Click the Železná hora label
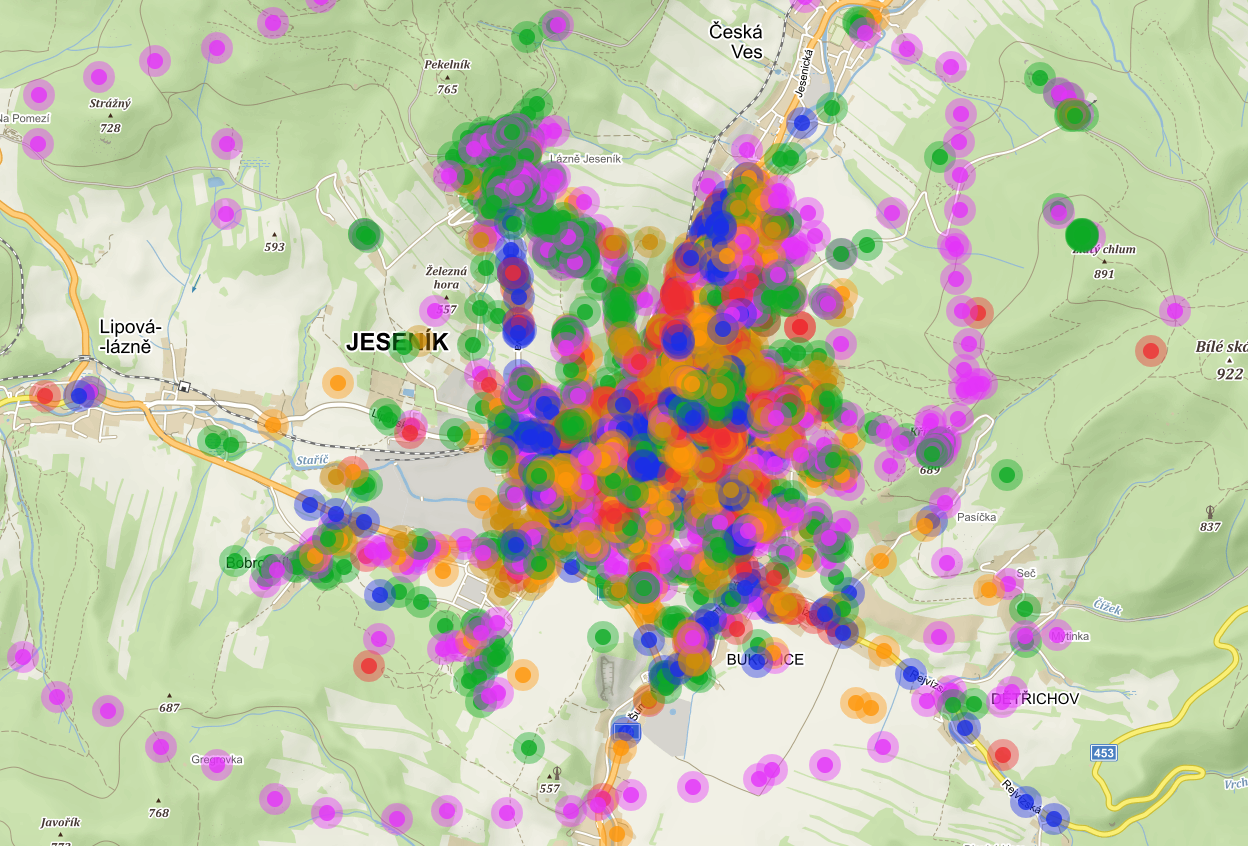The width and height of the screenshot is (1248, 846). [x=447, y=277]
